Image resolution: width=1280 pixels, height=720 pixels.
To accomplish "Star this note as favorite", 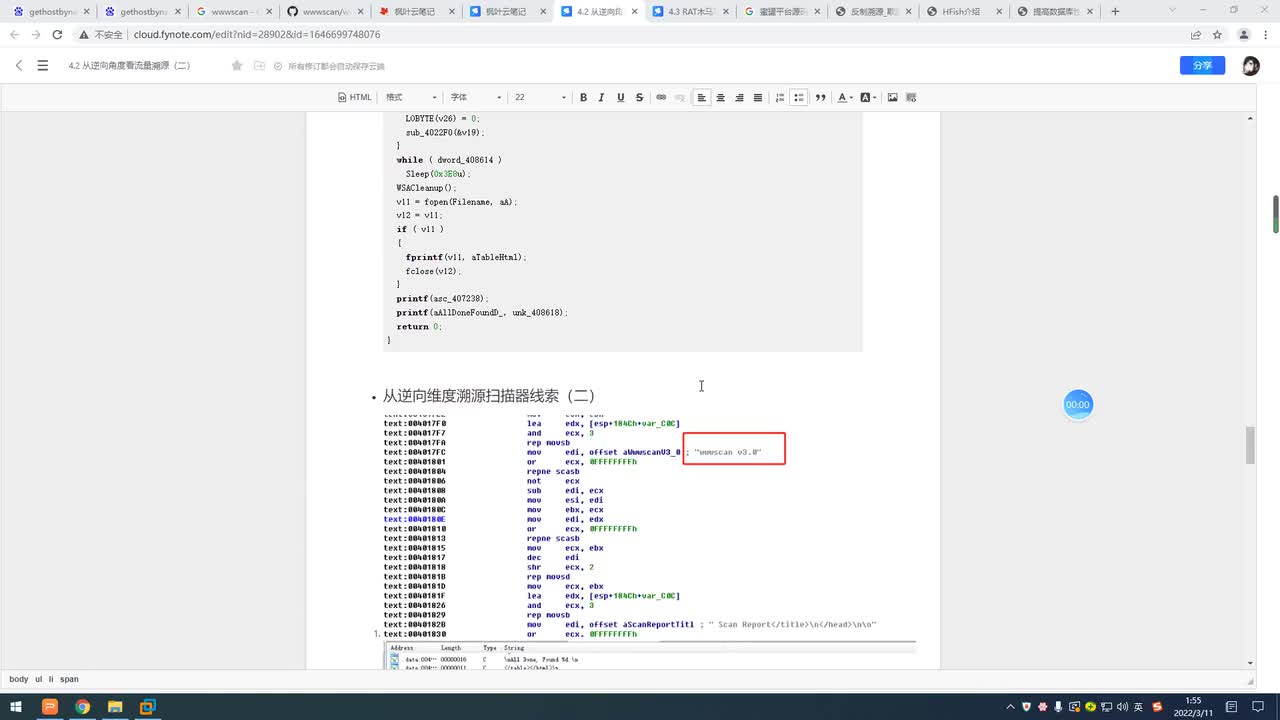I will pos(237,65).
